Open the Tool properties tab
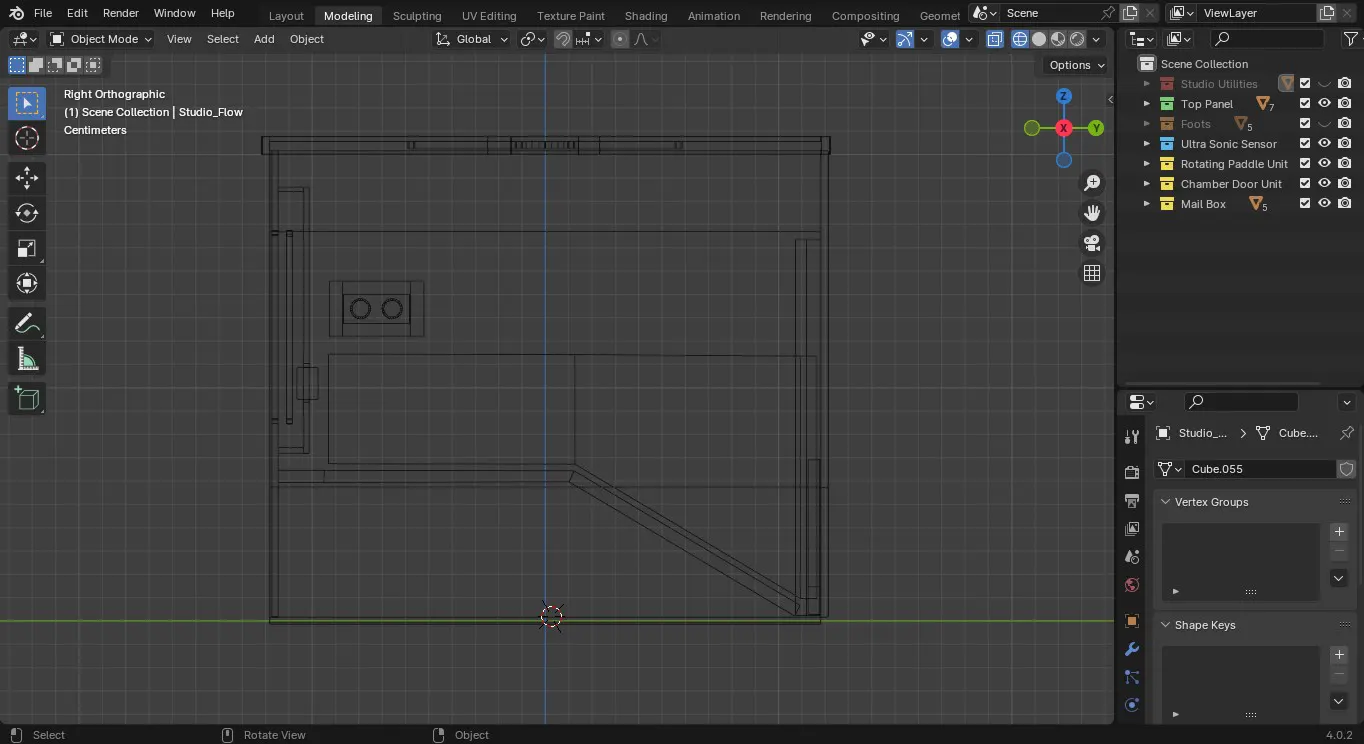The height and width of the screenshot is (744, 1364). point(1132,437)
